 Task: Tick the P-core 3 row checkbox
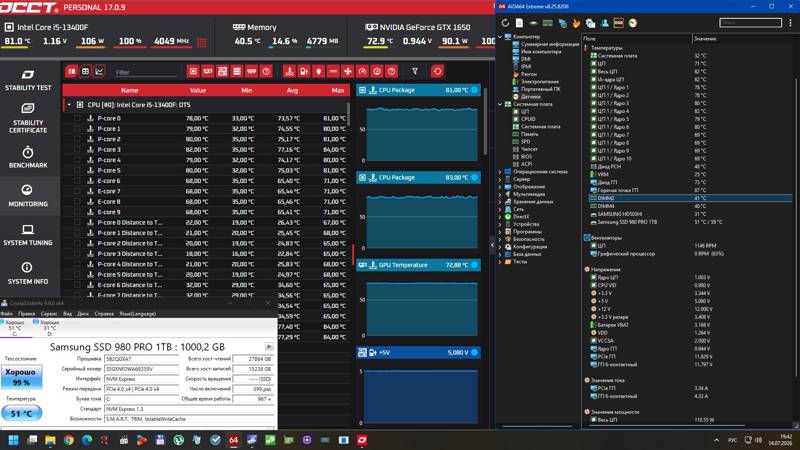[x=77, y=149]
